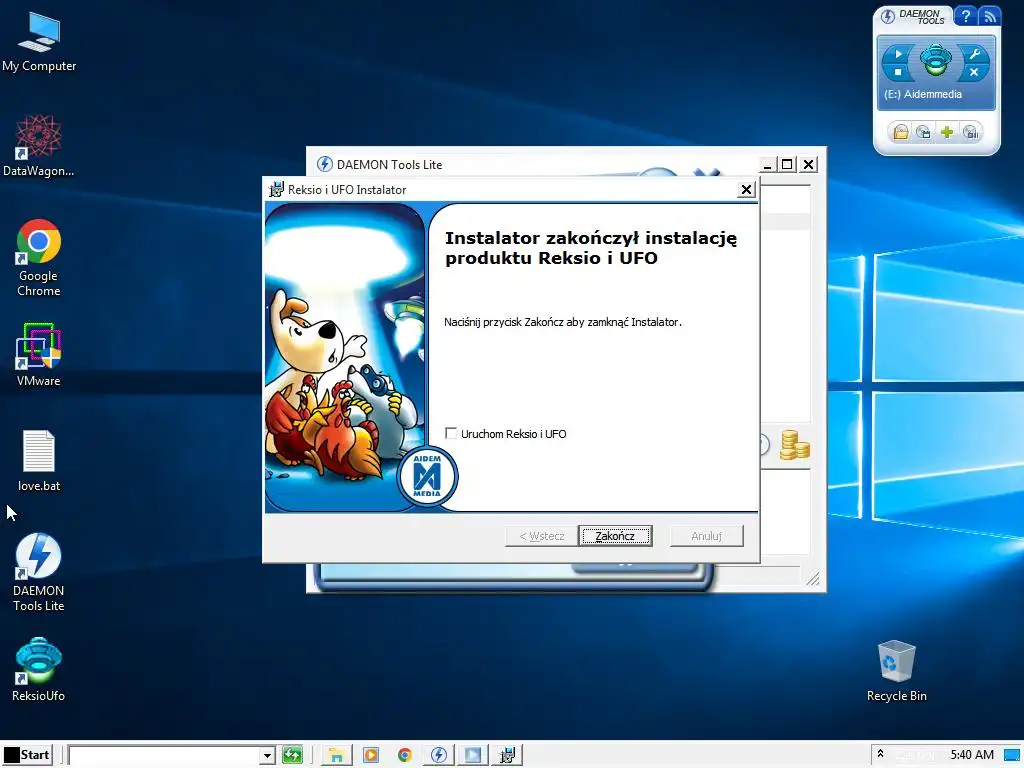The height and width of the screenshot is (768, 1024).
Task: Click the blue window icon on the taskbar
Action: click(x=473, y=756)
